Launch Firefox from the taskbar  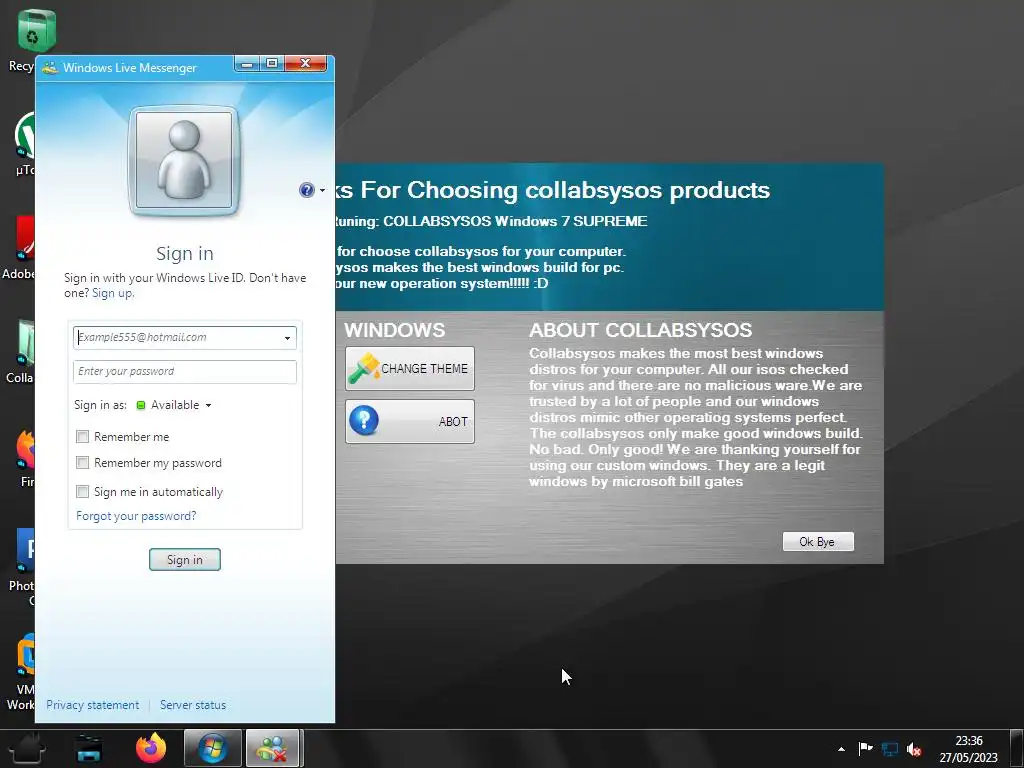pyautogui.click(x=151, y=748)
